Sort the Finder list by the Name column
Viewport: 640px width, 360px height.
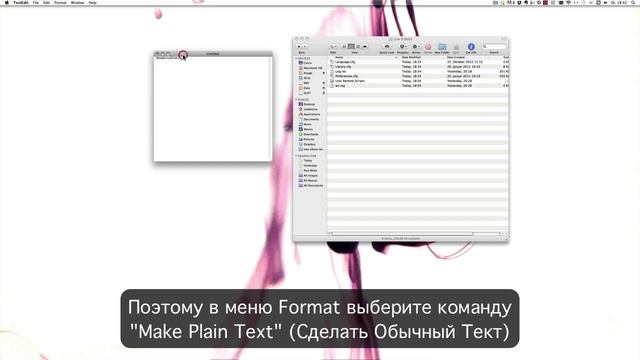[363, 58]
